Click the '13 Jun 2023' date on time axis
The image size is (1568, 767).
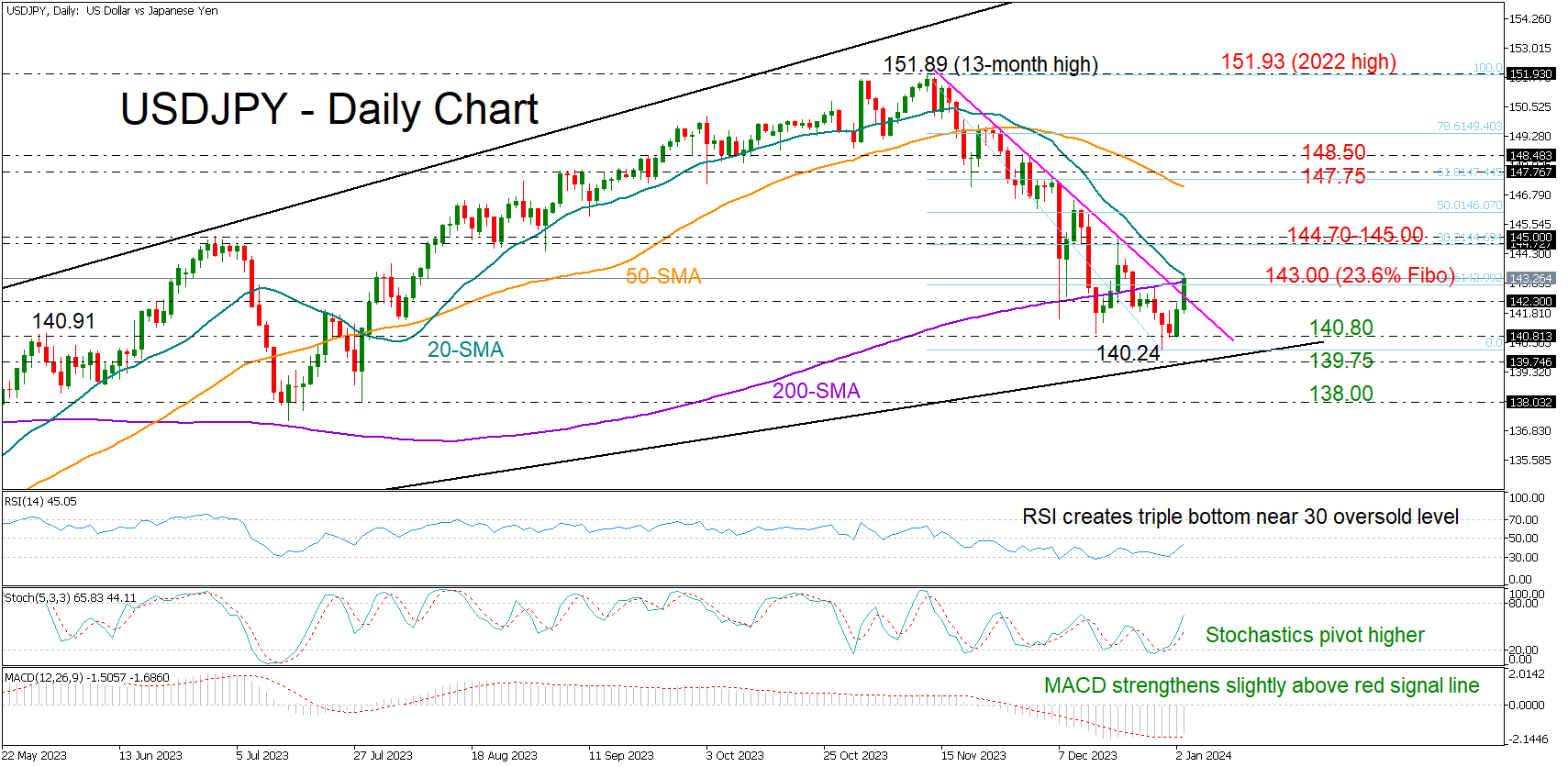pos(150,756)
